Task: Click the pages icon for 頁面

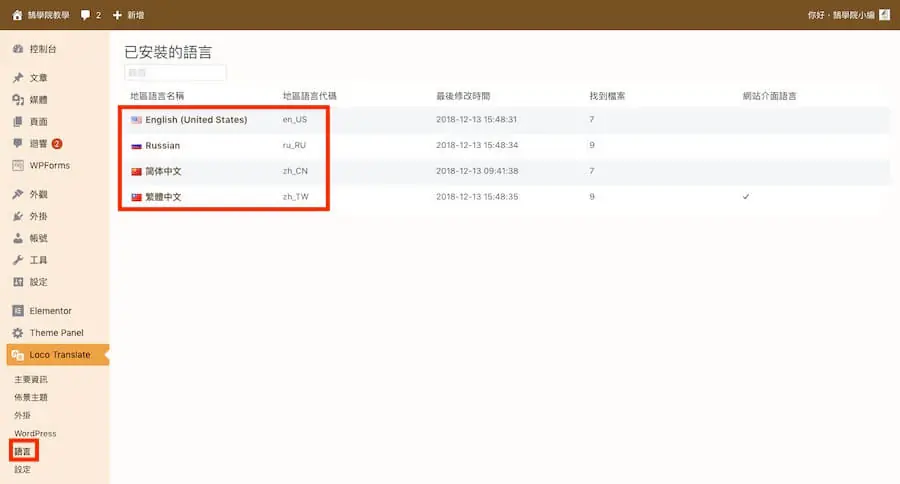Action: pyautogui.click(x=18, y=121)
